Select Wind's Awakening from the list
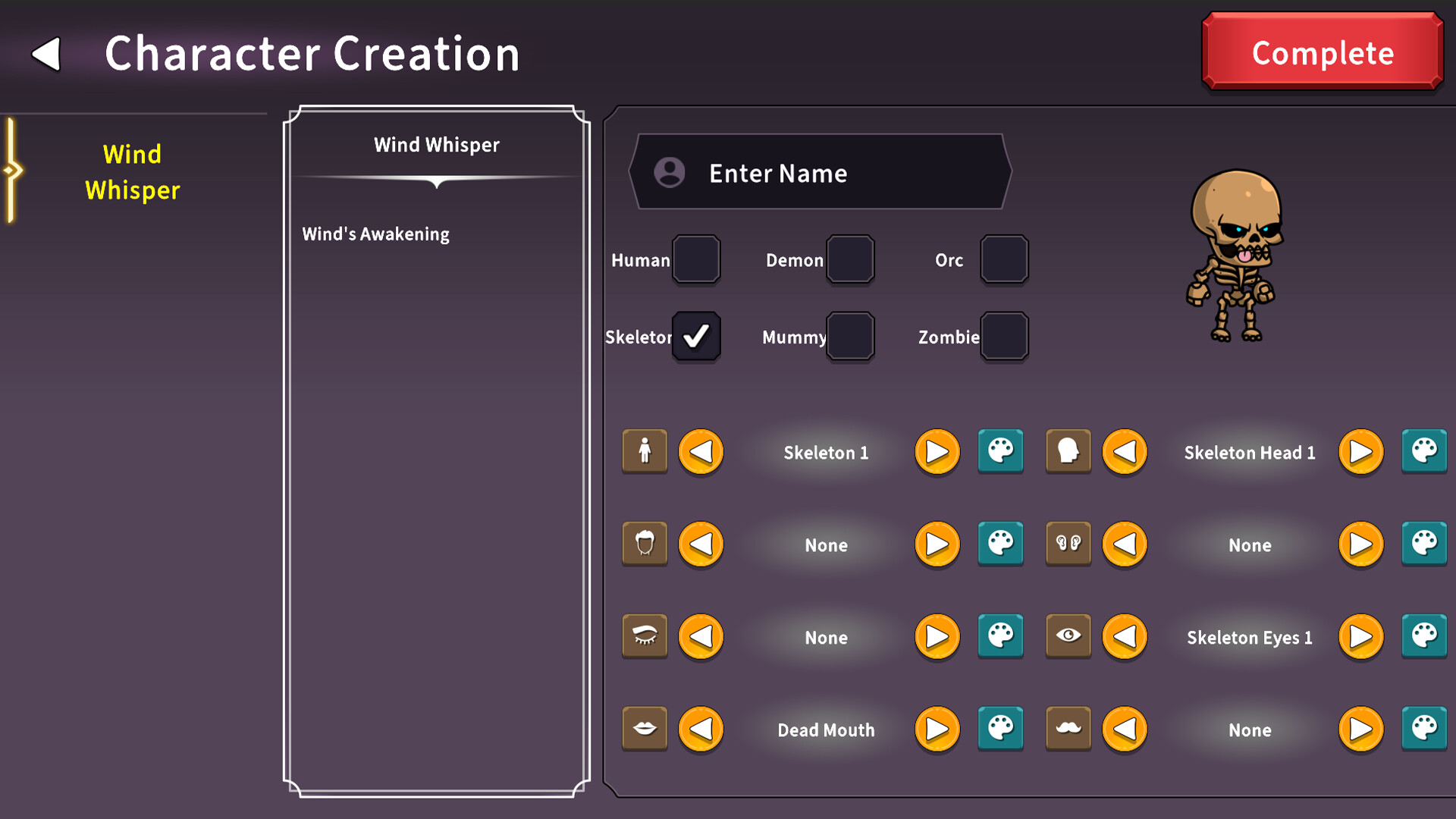The width and height of the screenshot is (1456, 819). [376, 234]
